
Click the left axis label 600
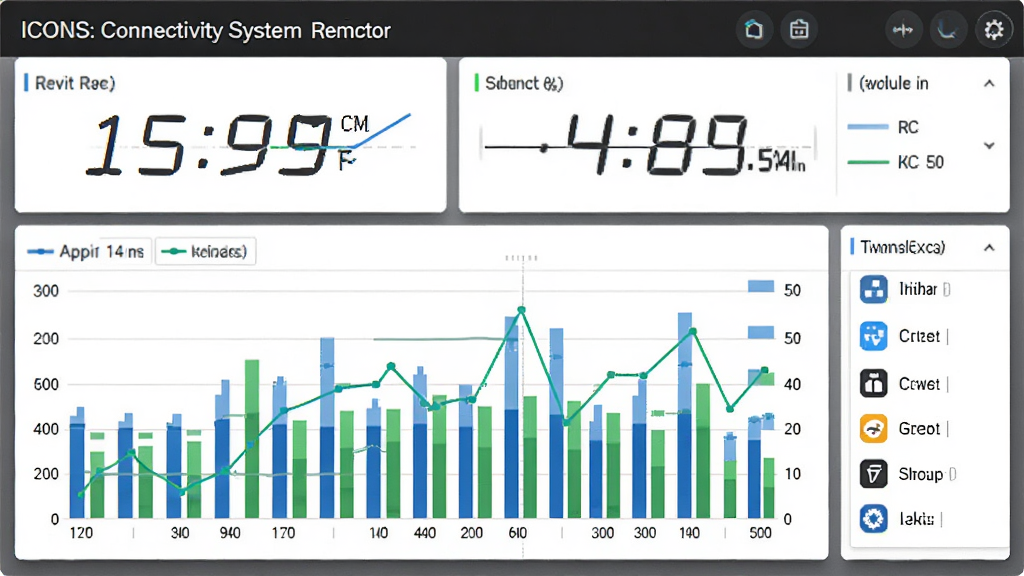point(46,385)
